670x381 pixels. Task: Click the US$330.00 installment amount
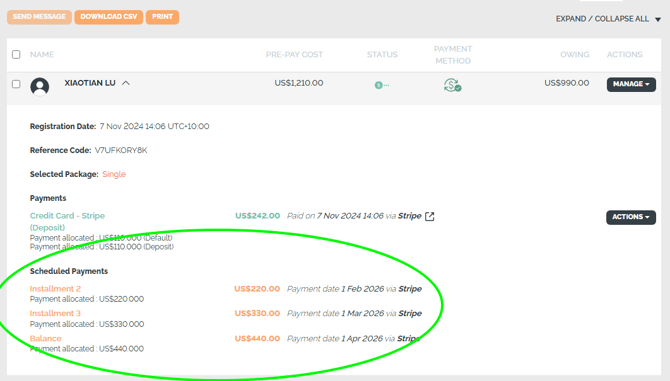(257, 314)
